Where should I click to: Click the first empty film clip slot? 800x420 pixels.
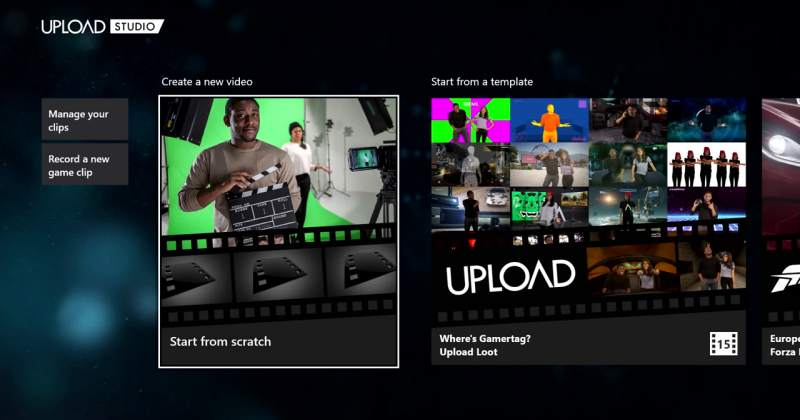click(x=195, y=276)
